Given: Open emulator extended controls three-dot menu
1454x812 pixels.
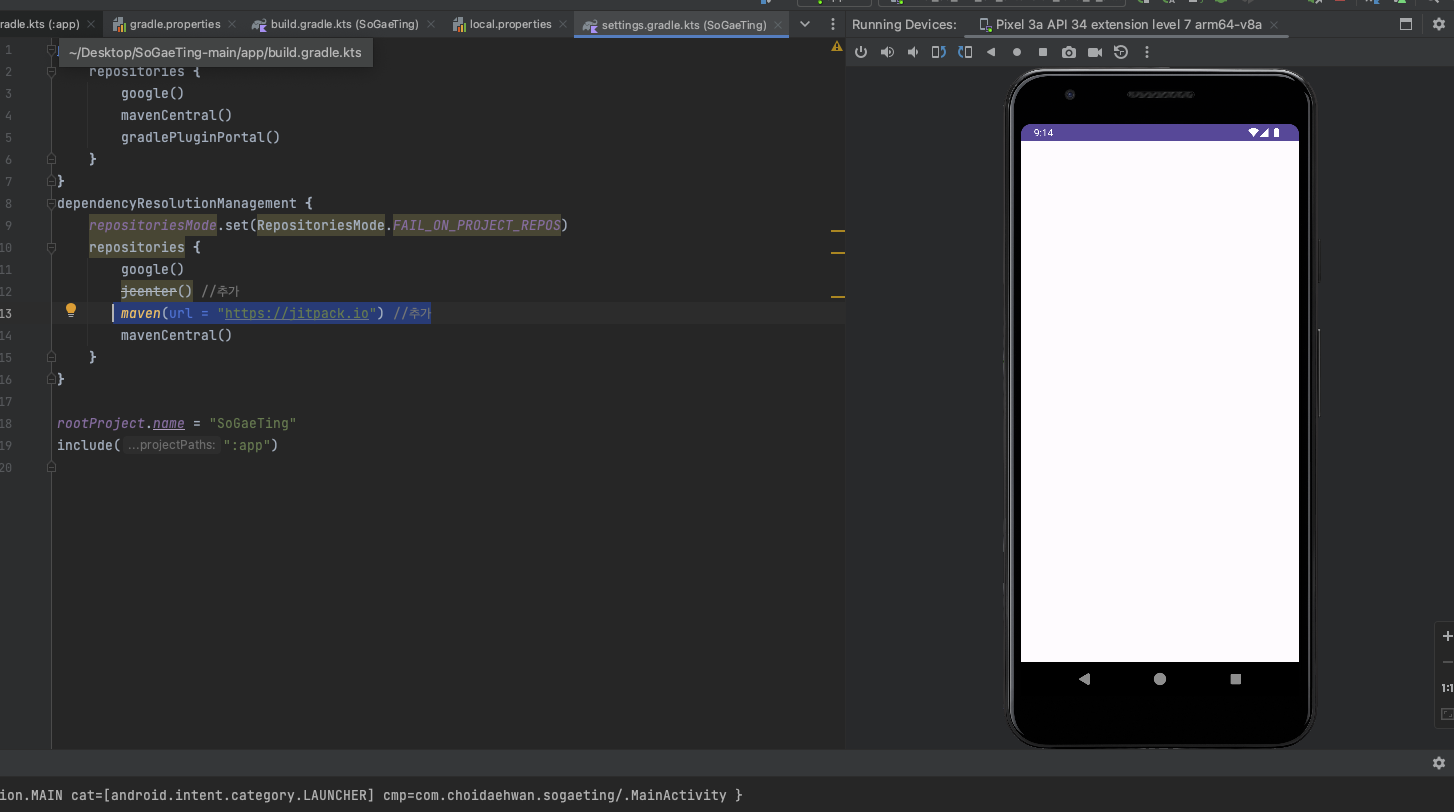Looking at the screenshot, I should (x=1147, y=52).
